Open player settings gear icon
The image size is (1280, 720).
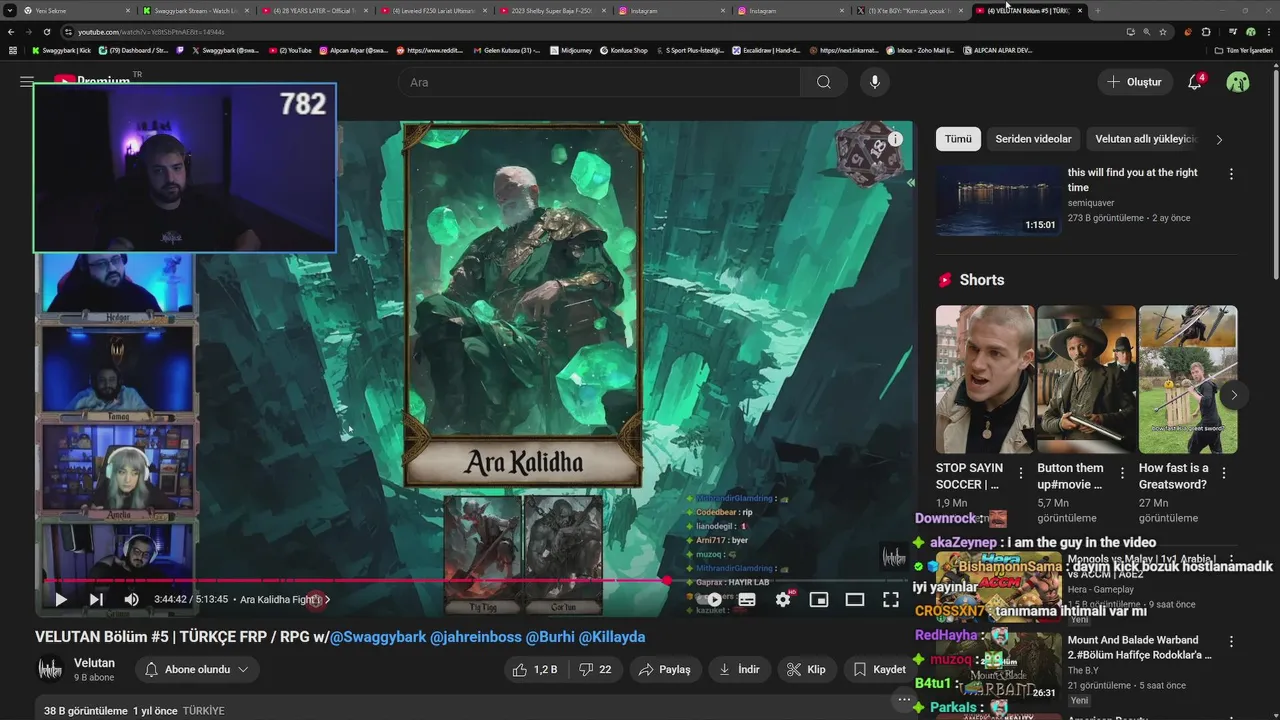(x=783, y=600)
